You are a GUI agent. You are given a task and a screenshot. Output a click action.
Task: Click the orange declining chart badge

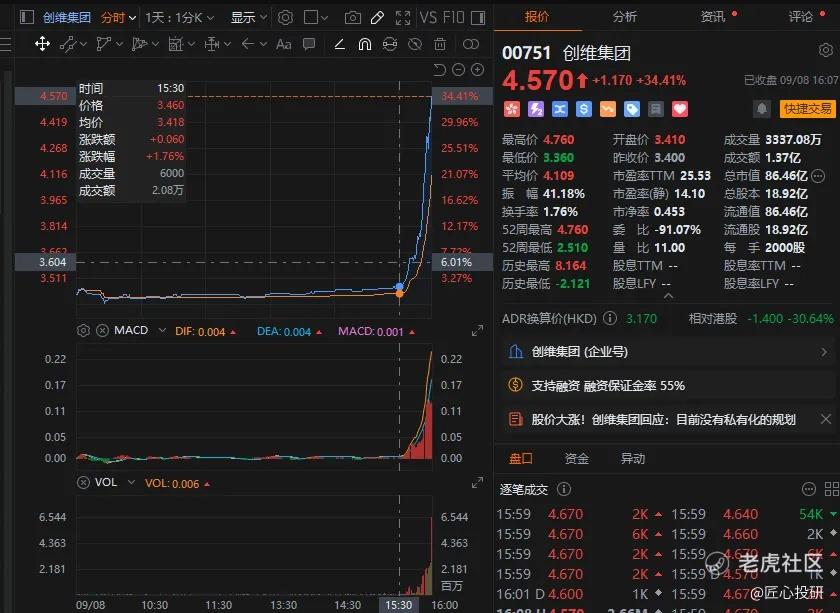tap(608, 109)
